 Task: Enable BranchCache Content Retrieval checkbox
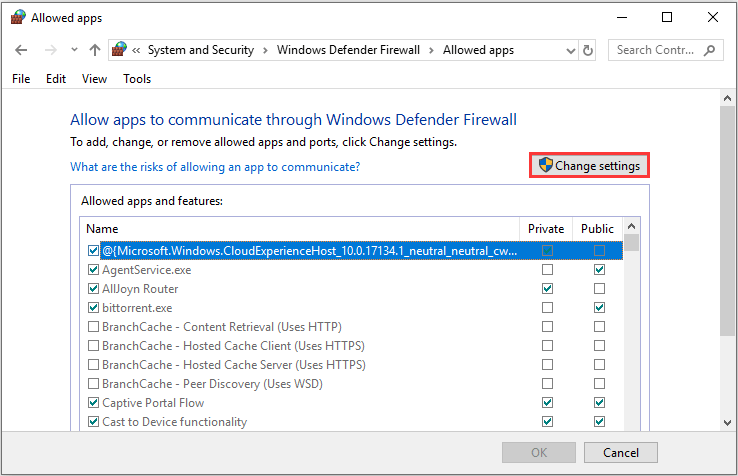coord(93,327)
